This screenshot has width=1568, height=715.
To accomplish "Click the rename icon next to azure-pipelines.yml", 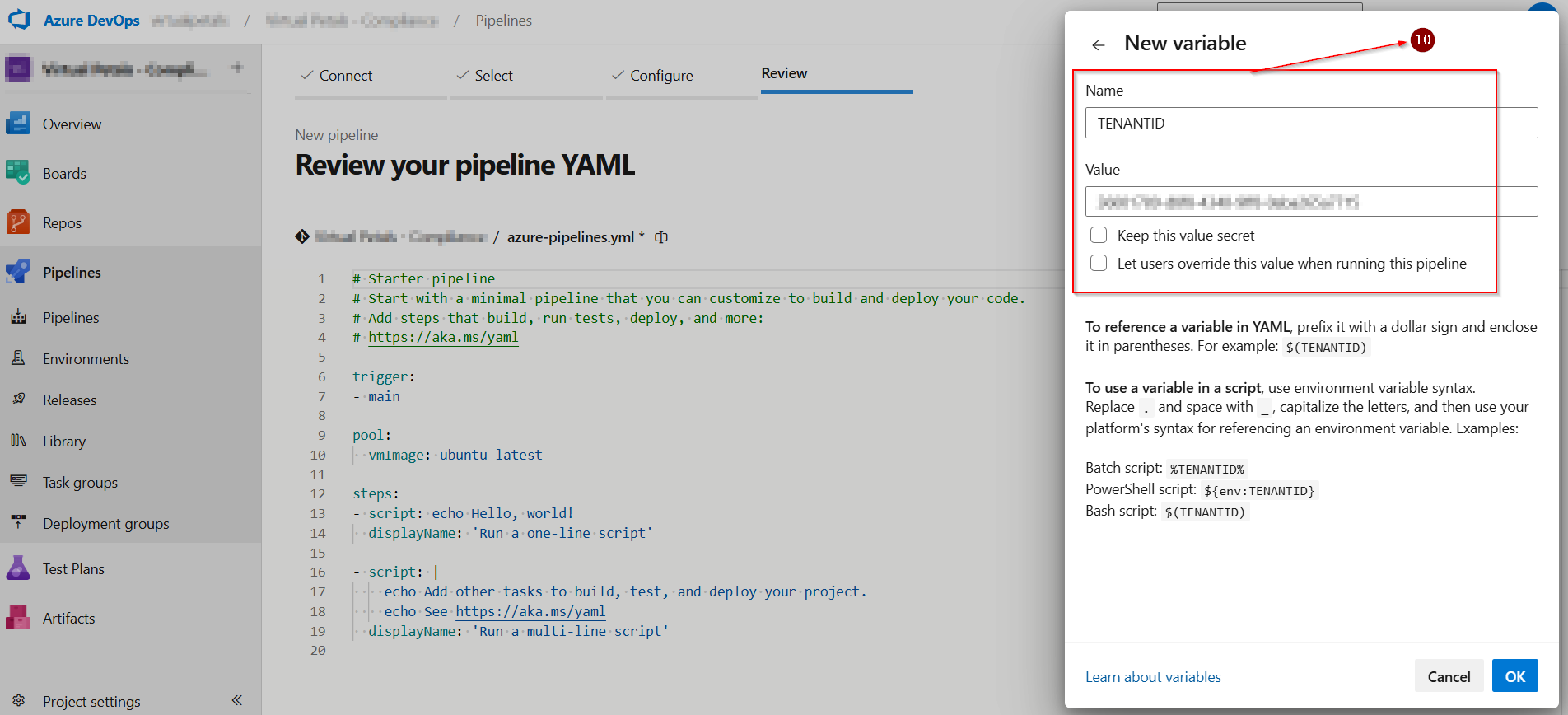I will coord(660,237).
